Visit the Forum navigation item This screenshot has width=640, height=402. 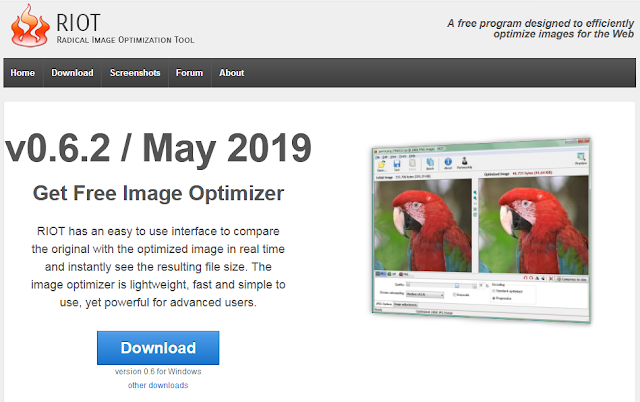(189, 73)
